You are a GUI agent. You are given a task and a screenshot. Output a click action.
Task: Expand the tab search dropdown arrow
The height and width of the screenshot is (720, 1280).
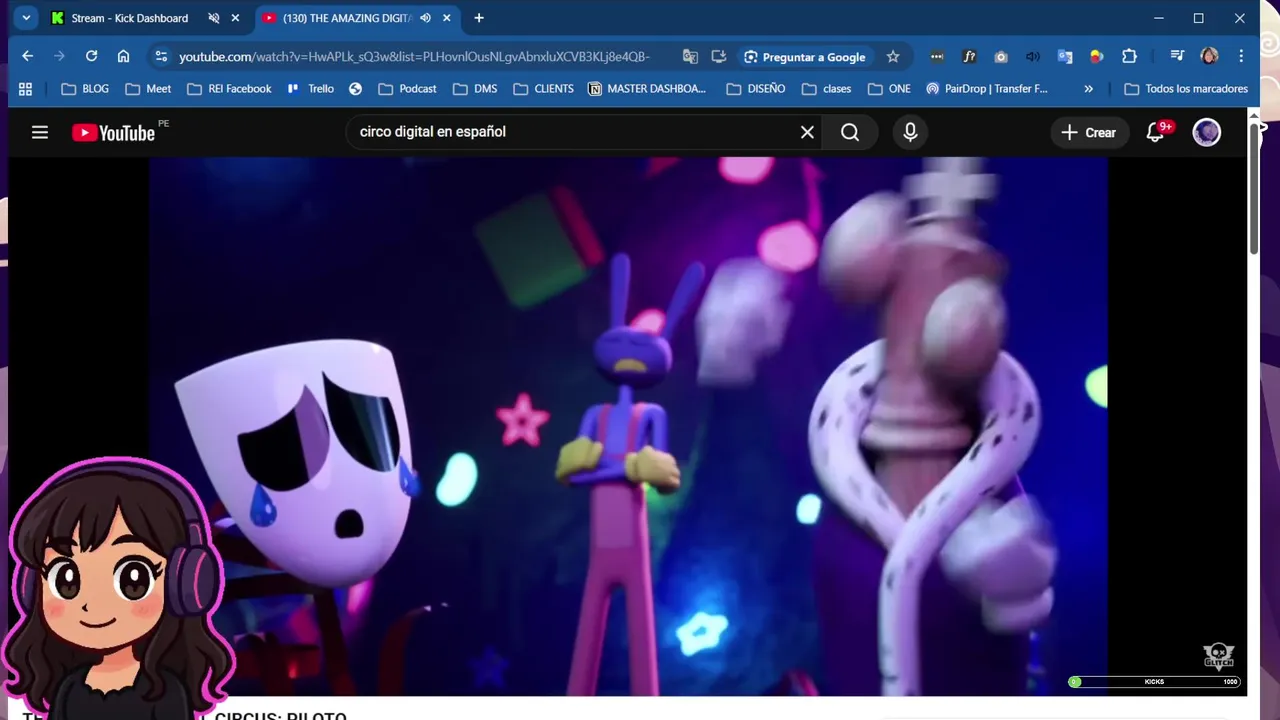[26, 18]
